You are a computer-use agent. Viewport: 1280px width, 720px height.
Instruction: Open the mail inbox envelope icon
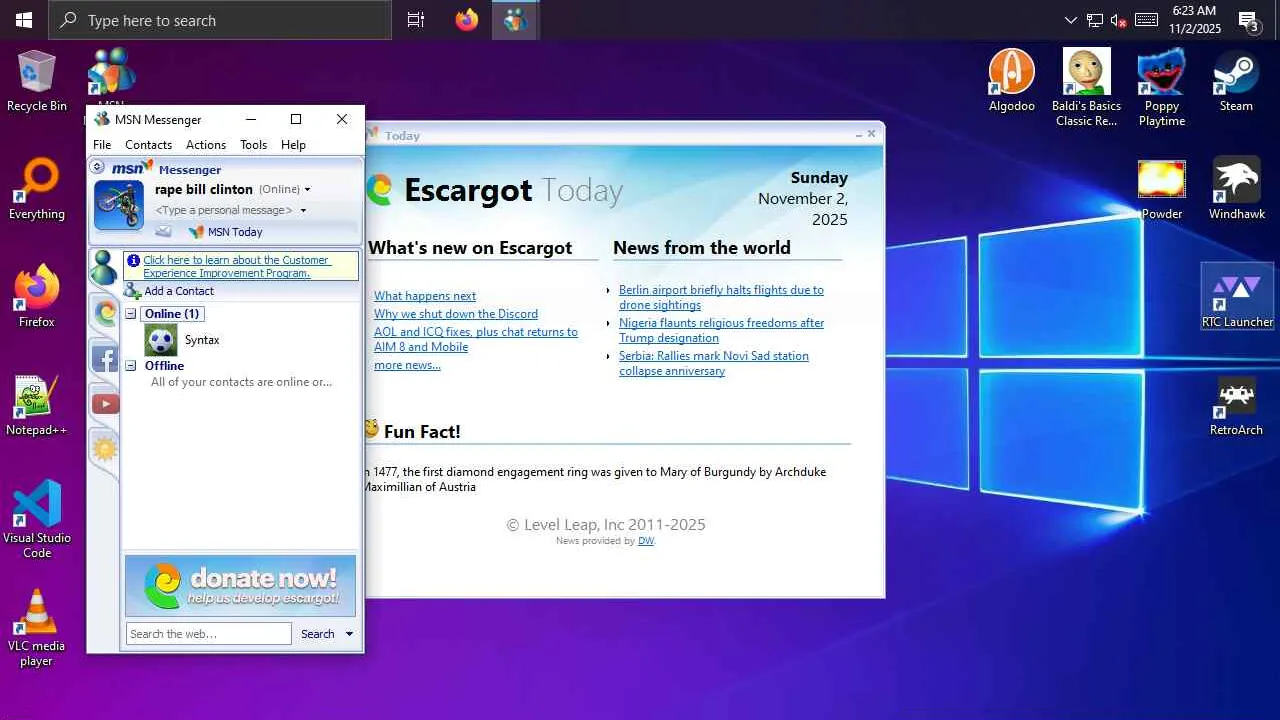coord(163,232)
